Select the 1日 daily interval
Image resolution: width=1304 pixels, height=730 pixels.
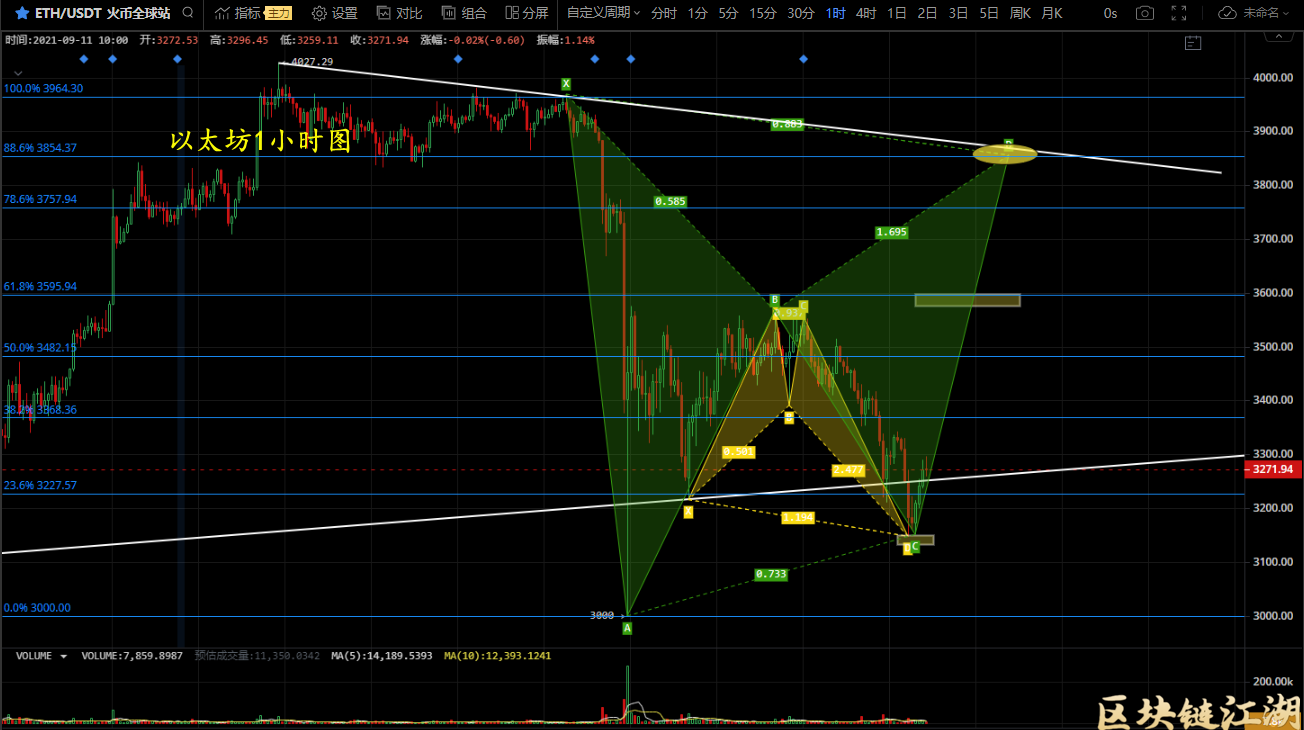point(897,13)
